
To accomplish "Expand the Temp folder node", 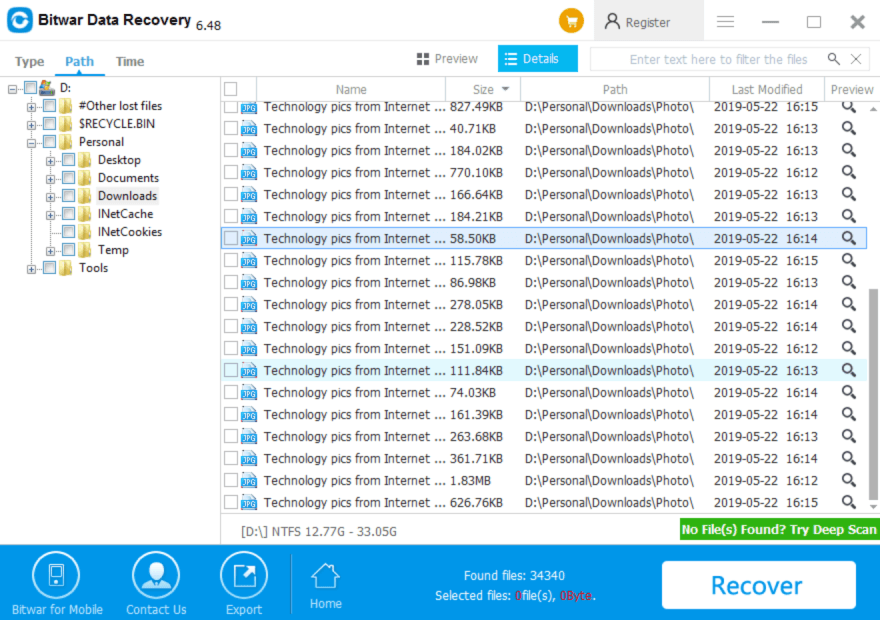I will click(51, 251).
